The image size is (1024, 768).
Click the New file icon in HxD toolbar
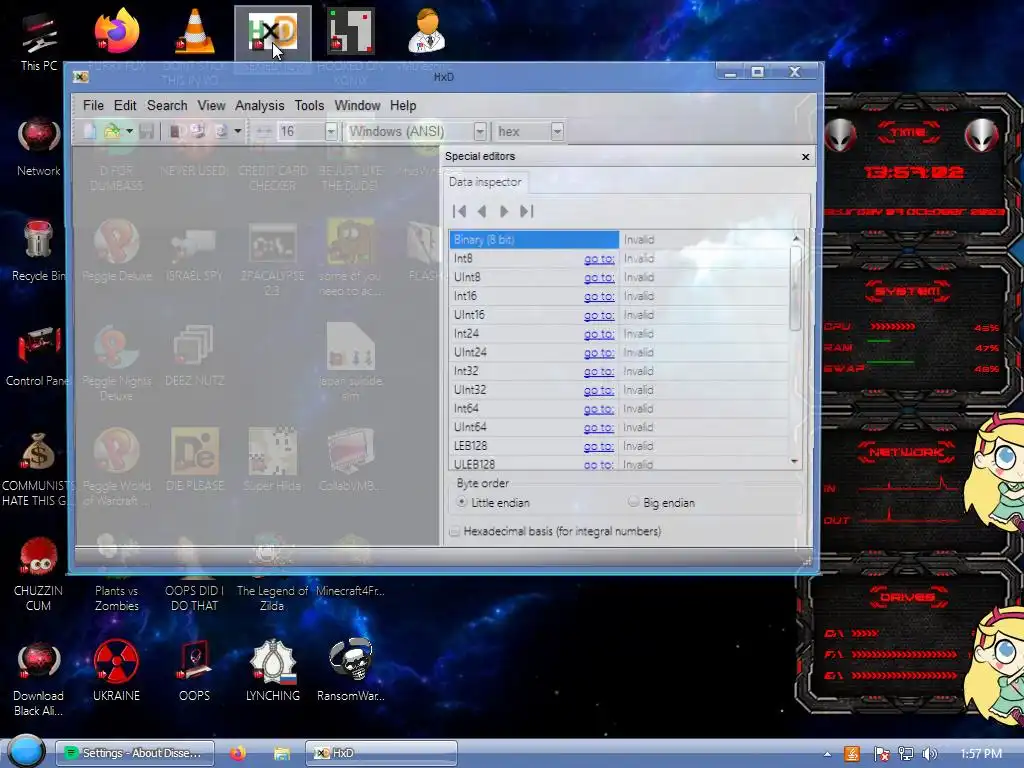(x=89, y=131)
